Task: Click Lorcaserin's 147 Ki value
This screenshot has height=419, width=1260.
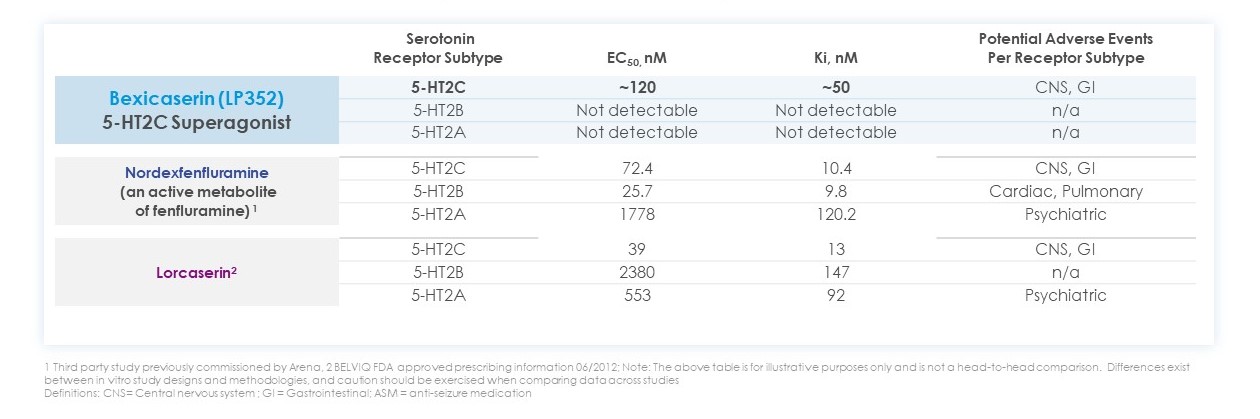Action: (835, 272)
